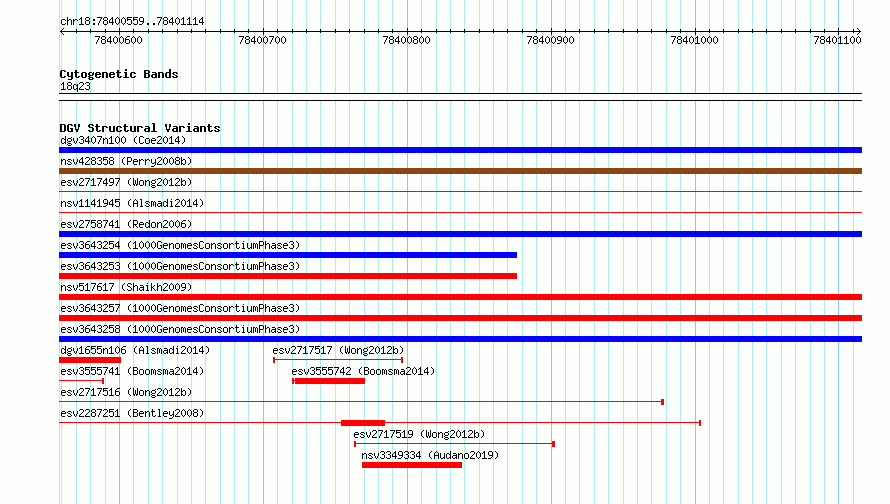Open esv2717519 (Wong2012b) variant label
Screen dimensions: 890x504
click(419, 434)
